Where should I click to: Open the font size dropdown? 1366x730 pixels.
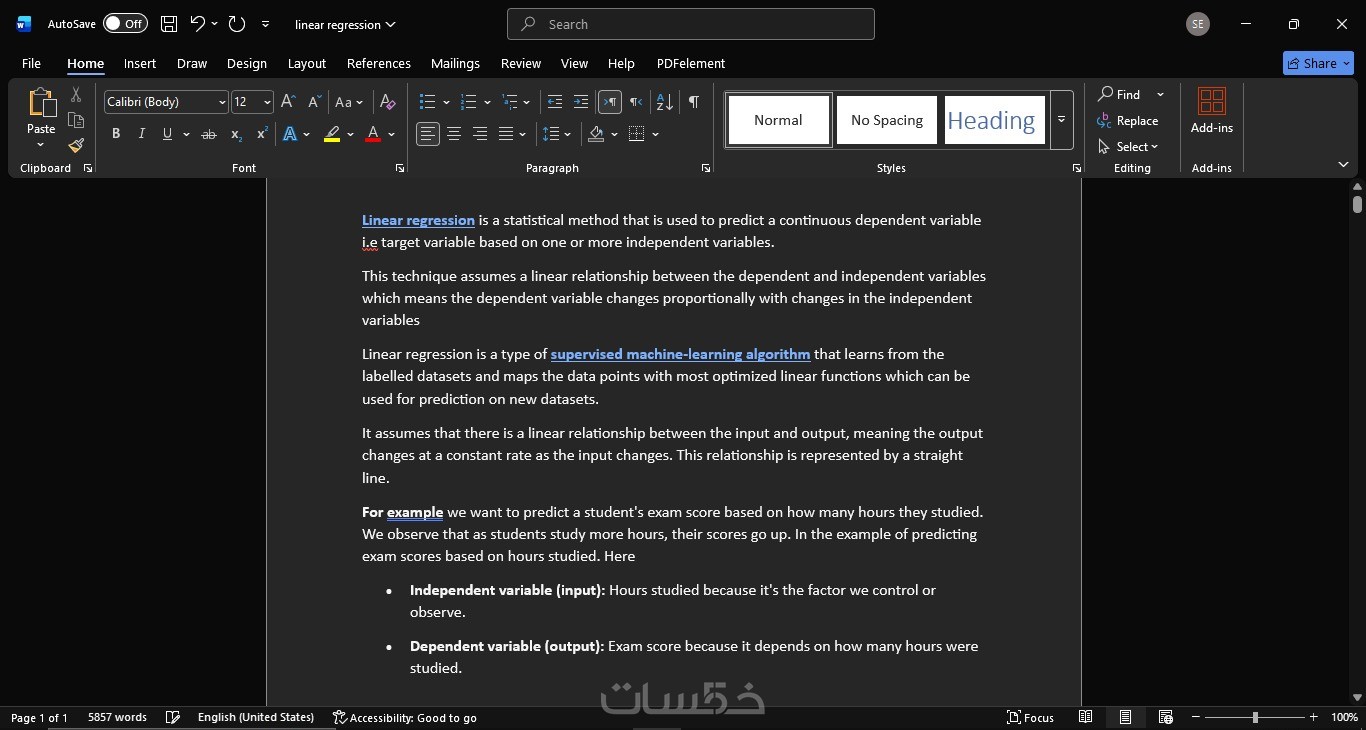pos(267,102)
